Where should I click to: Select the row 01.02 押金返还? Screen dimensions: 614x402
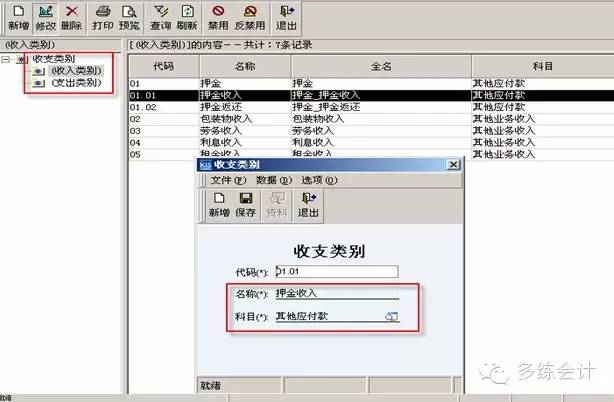click(x=371, y=107)
